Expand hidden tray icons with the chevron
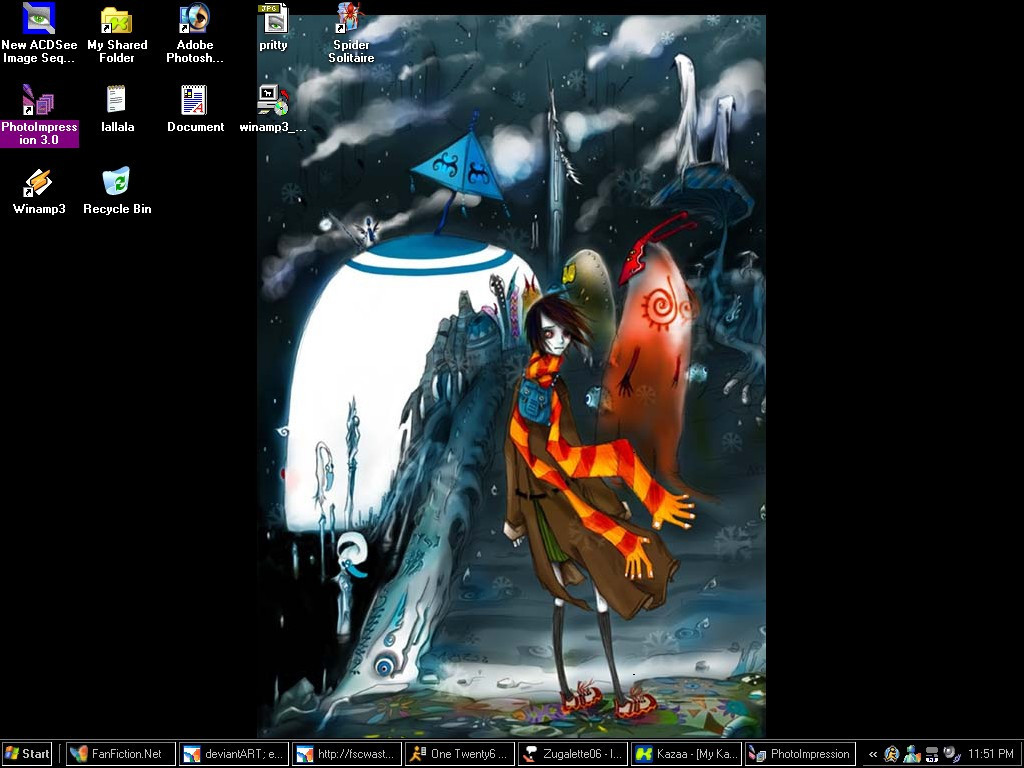1024x768 pixels. tap(872, 754)
